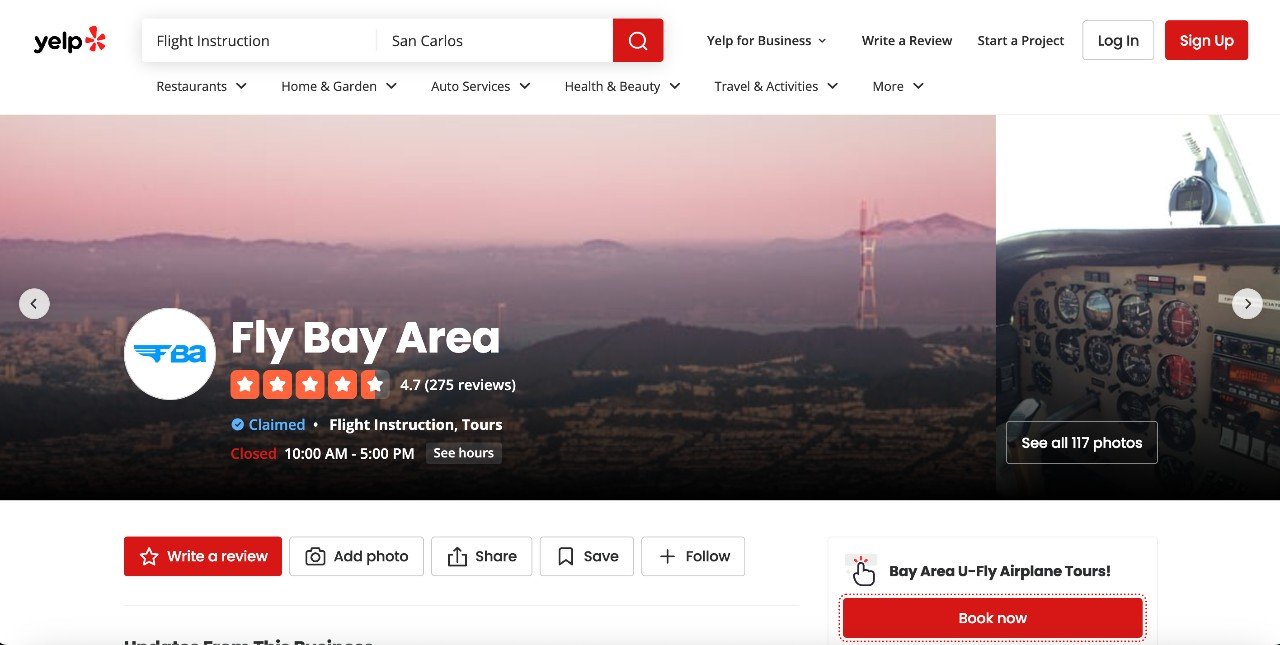1280x645 pixels.
Task: Click the red search magnifier button
Action: (x=638, y=41)
